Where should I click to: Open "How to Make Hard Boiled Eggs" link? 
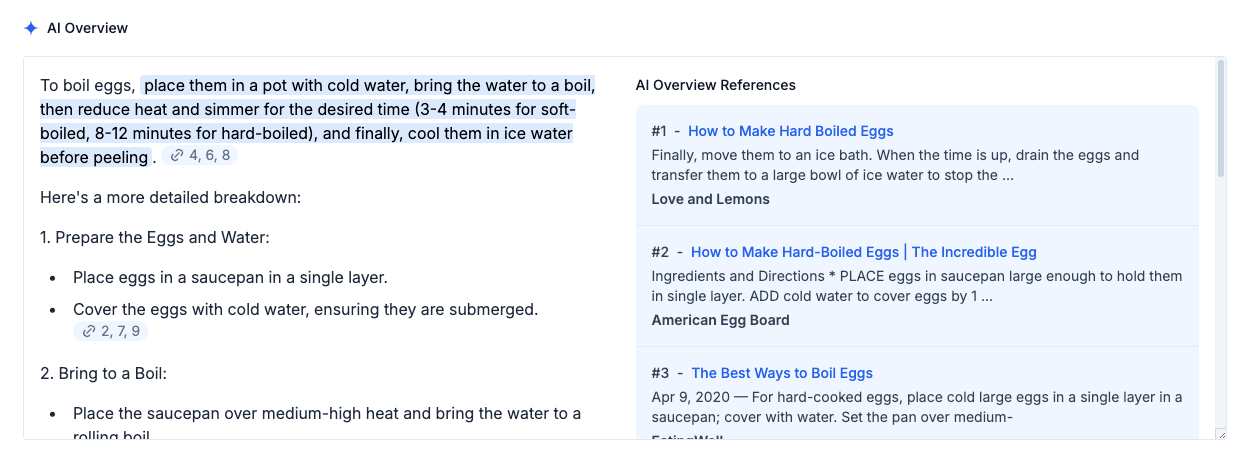(x=790, y=131)
